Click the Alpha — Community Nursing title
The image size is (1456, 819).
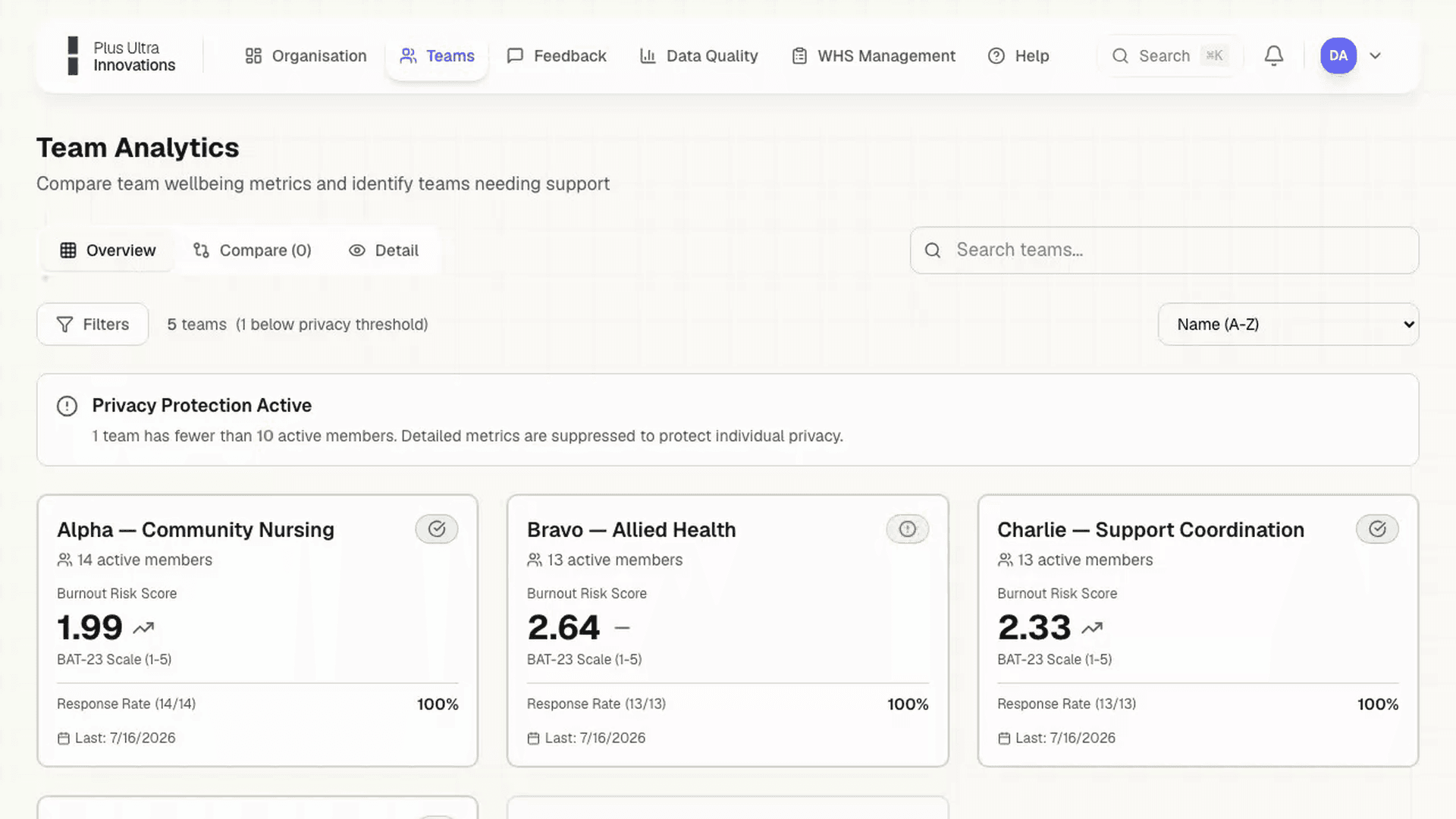pyautogui.click(x=196, y=530)
